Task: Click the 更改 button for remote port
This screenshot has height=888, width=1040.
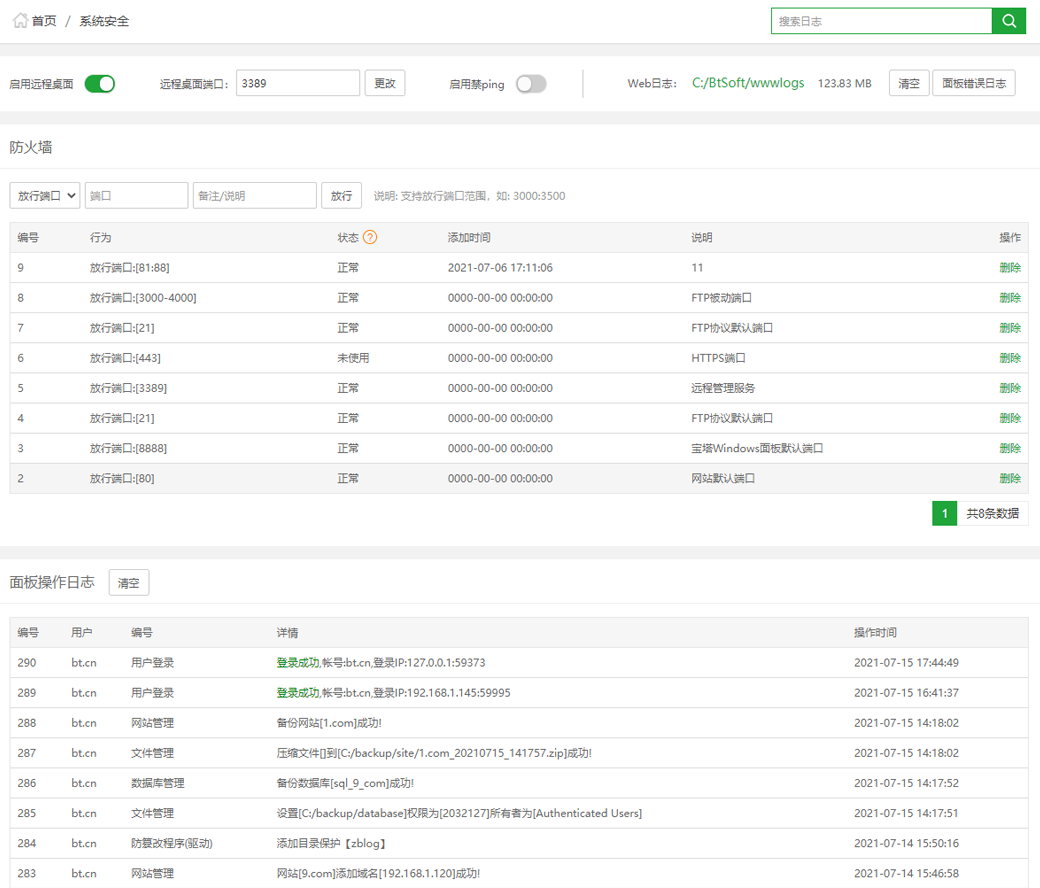Action: coord(385,84)
